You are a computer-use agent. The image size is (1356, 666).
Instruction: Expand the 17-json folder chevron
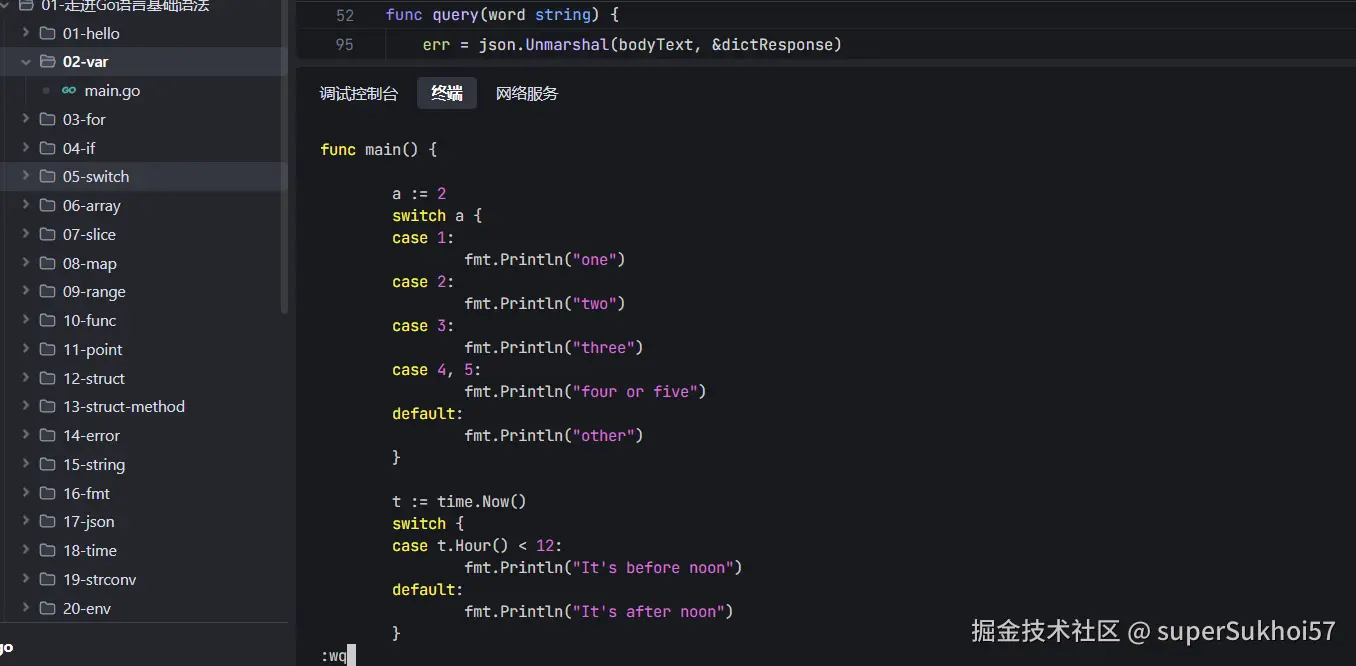(x=26, y=521)
